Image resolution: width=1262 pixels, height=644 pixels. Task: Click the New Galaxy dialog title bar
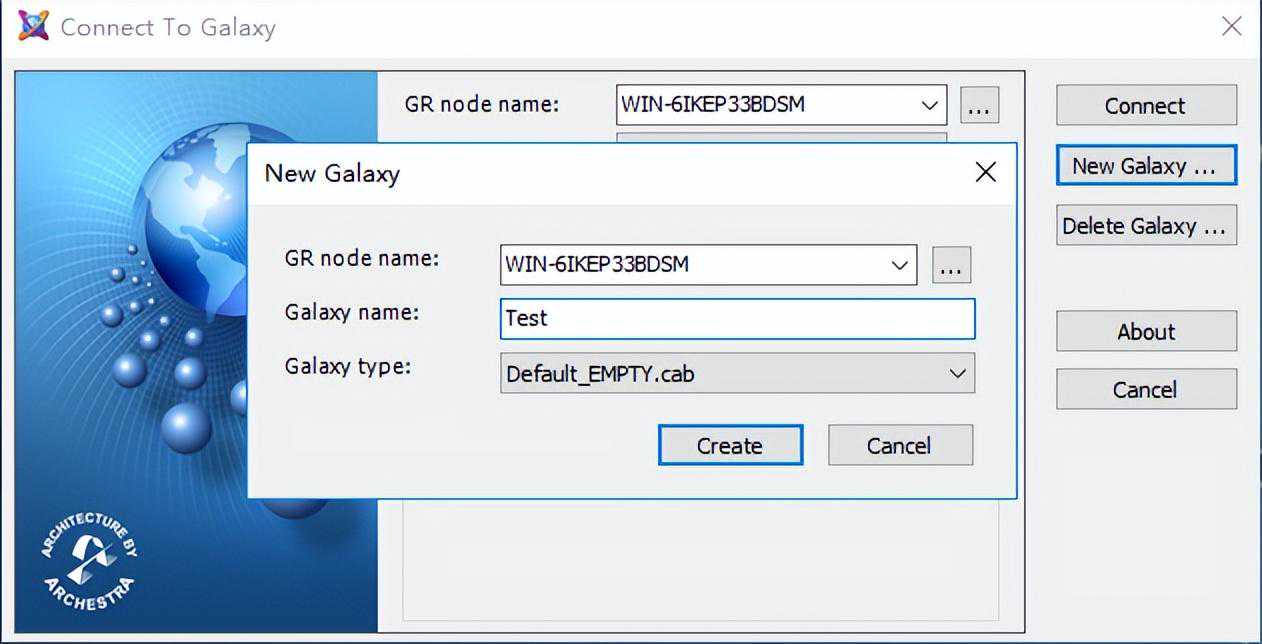tap(600, 173)
